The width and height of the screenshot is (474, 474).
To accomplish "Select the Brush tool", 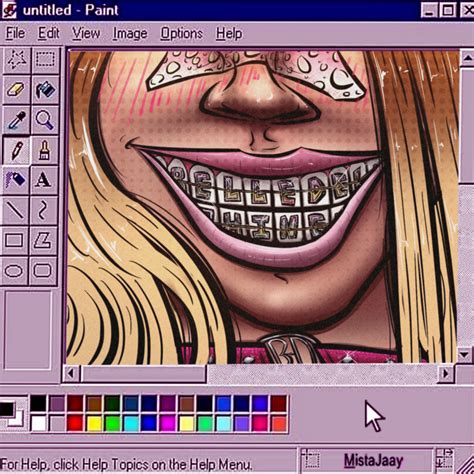I will 45,151.
